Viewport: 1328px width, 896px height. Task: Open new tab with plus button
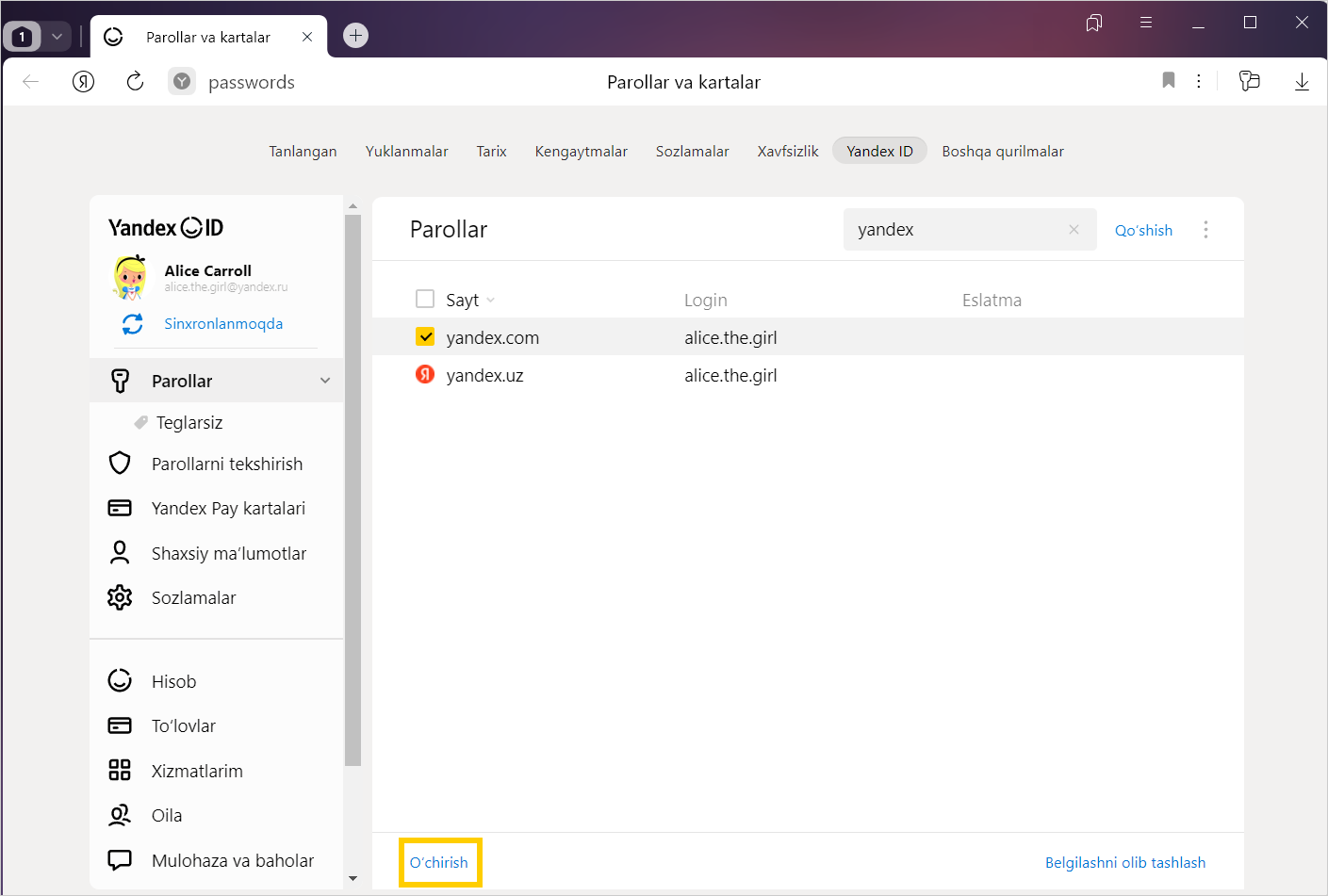point(355,36)
